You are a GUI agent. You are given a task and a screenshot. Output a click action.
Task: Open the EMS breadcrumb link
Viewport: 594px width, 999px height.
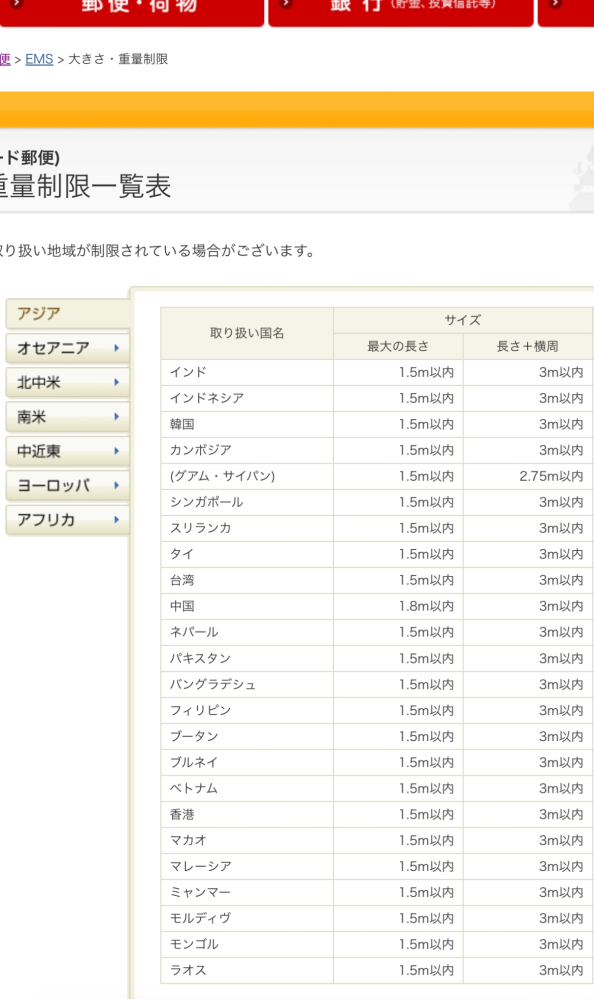39,59
